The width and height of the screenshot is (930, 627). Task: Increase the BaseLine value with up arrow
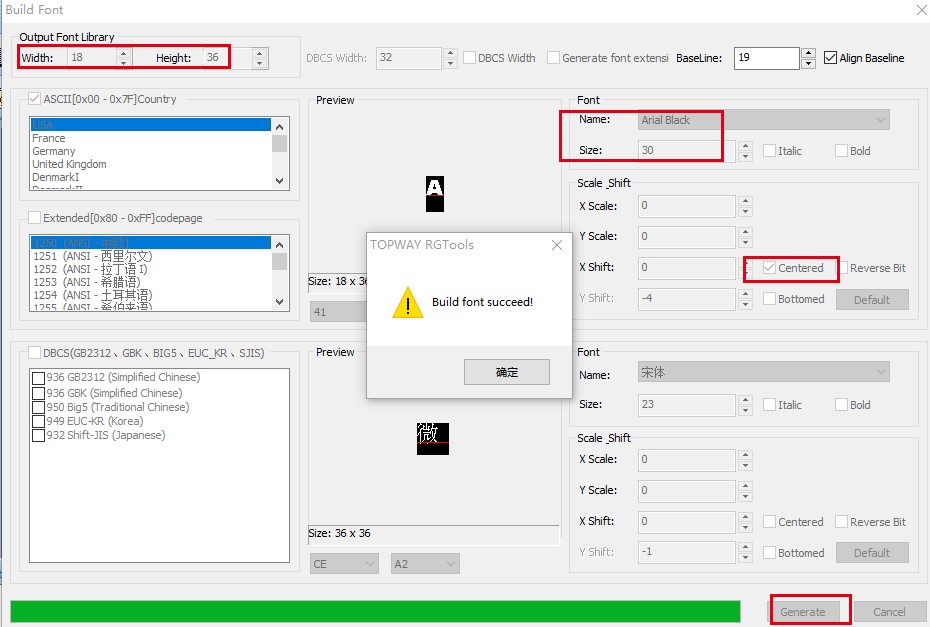pos(808,53)
